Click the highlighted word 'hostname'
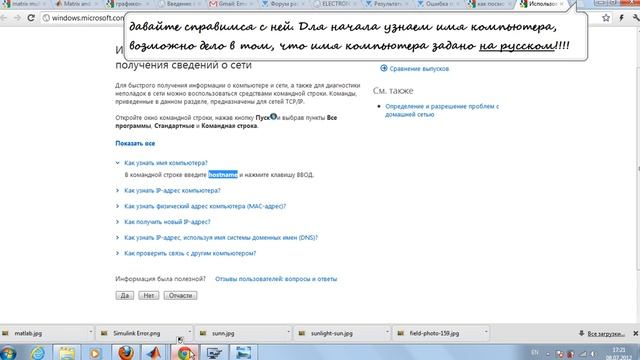Image resolution: width=640 pixels, height=360 pixels. point(223,175)
